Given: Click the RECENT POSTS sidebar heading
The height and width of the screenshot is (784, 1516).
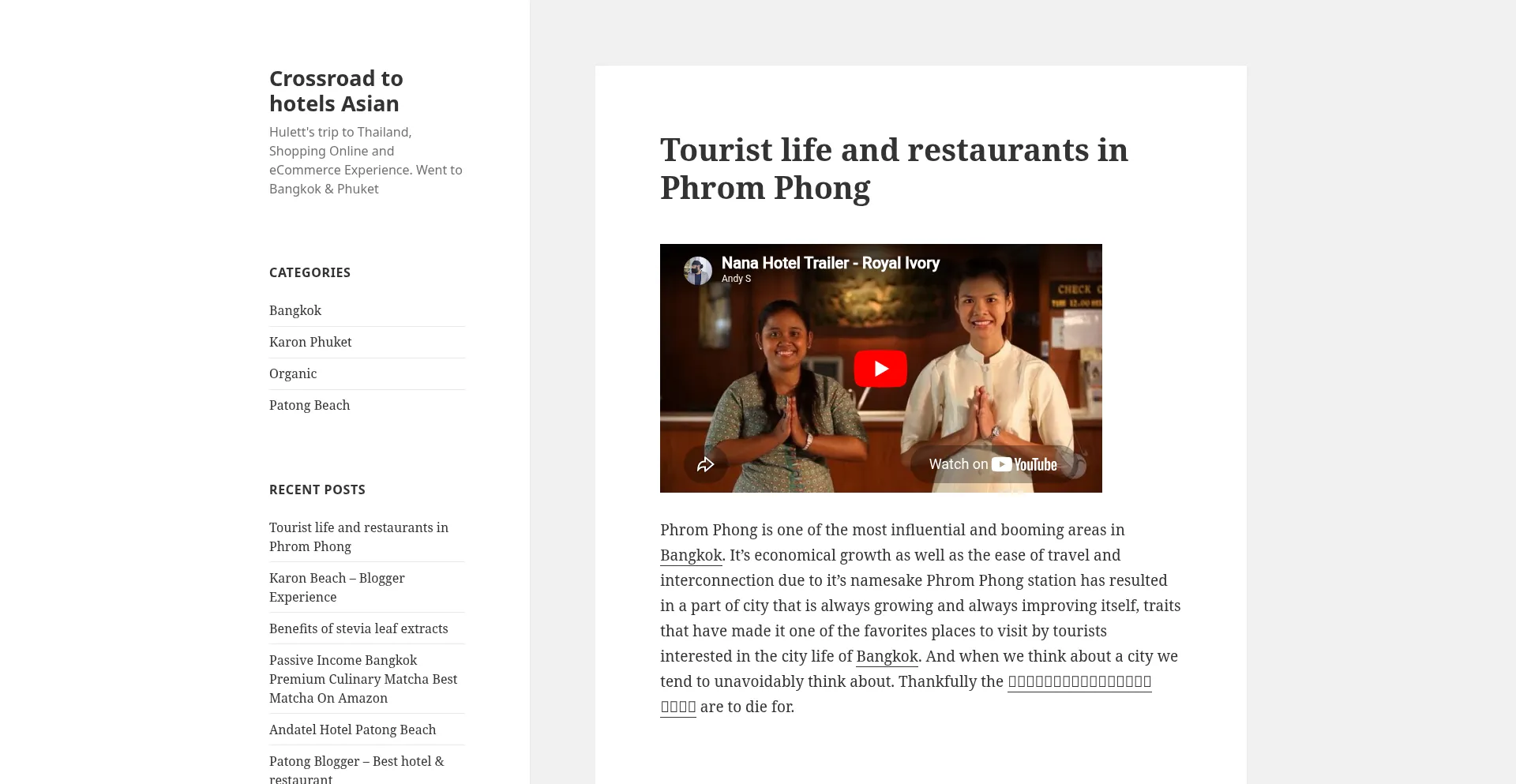Looking at the screenshot, I should pyautogui.click(x=317, y=490).
